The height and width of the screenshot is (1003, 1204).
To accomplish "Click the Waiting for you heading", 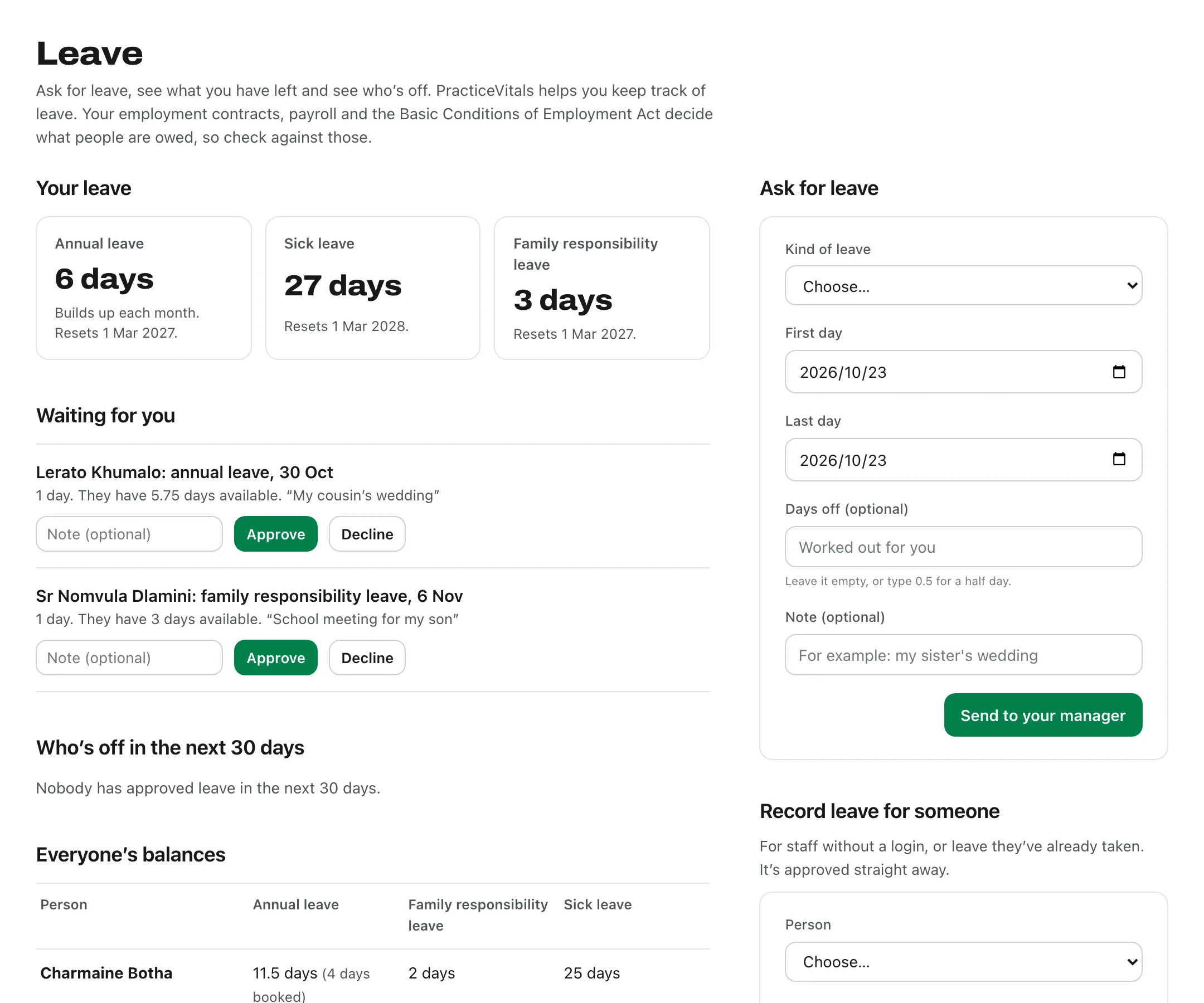I will pos(105,416).
